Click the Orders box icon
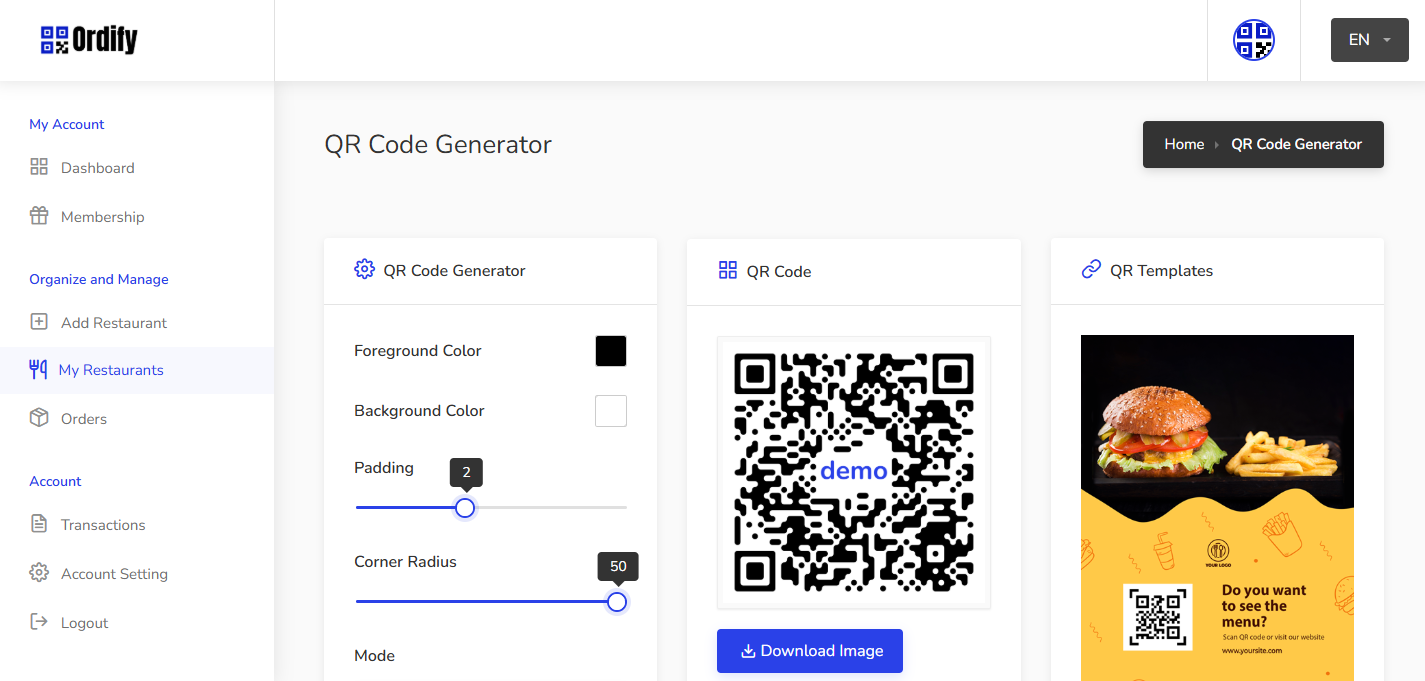Viewport: 1425px width, 681px height. pos(39,418)
